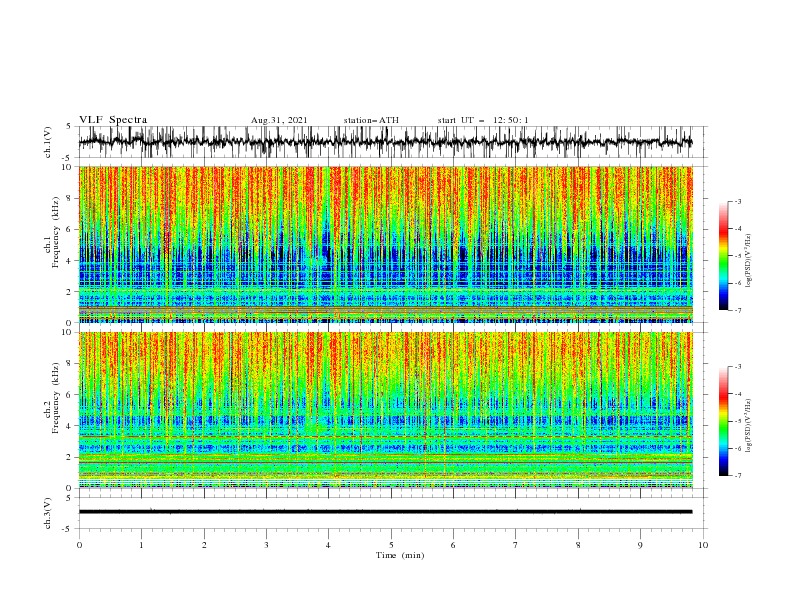Click the "station=ATH" header text
Image resolution: width=792 pixels, height=612 pixels.
pos(371,120)
